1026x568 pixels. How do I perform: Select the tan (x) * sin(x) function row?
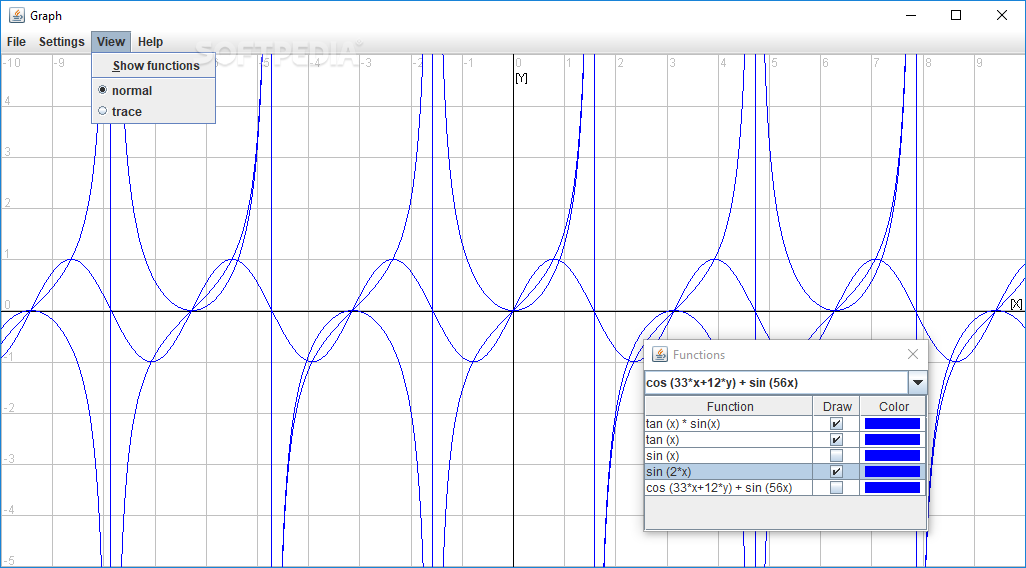[728, 424]
